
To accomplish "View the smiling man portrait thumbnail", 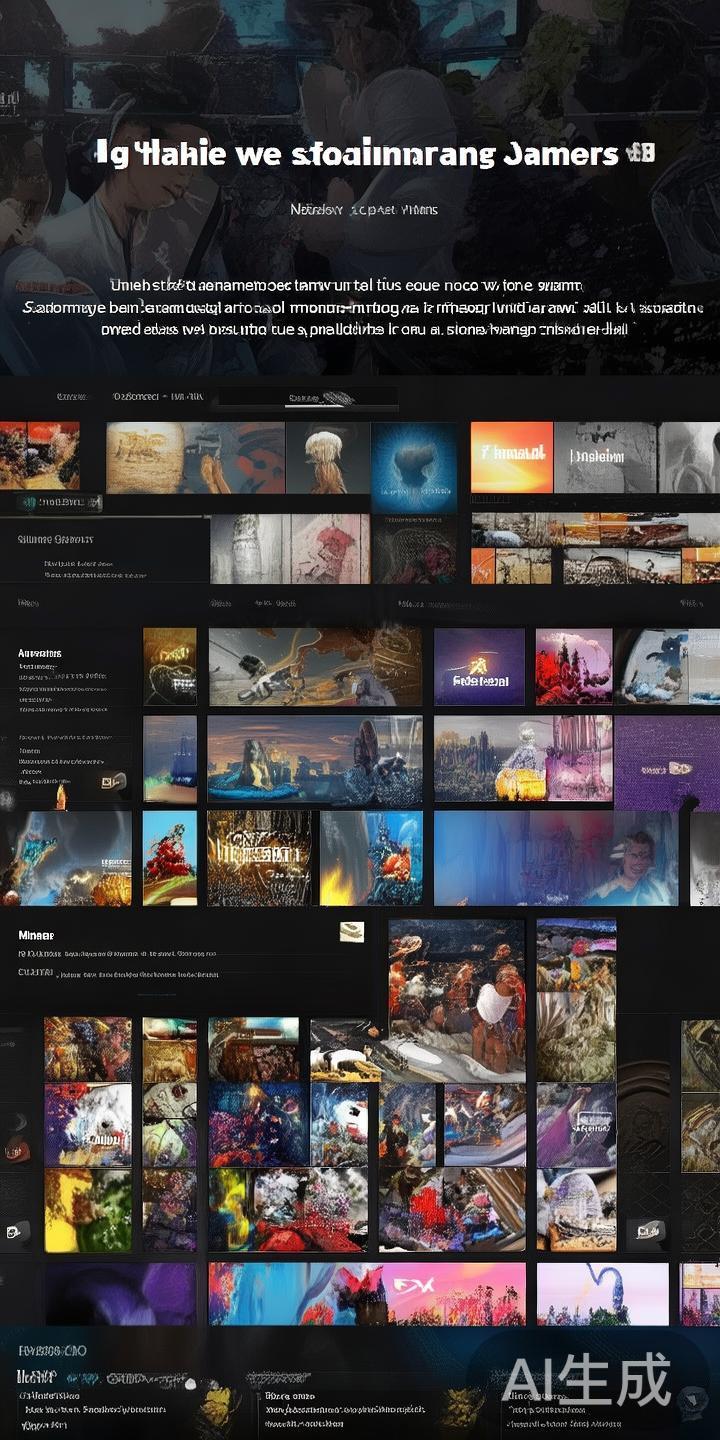I will [x=630, y=860].
